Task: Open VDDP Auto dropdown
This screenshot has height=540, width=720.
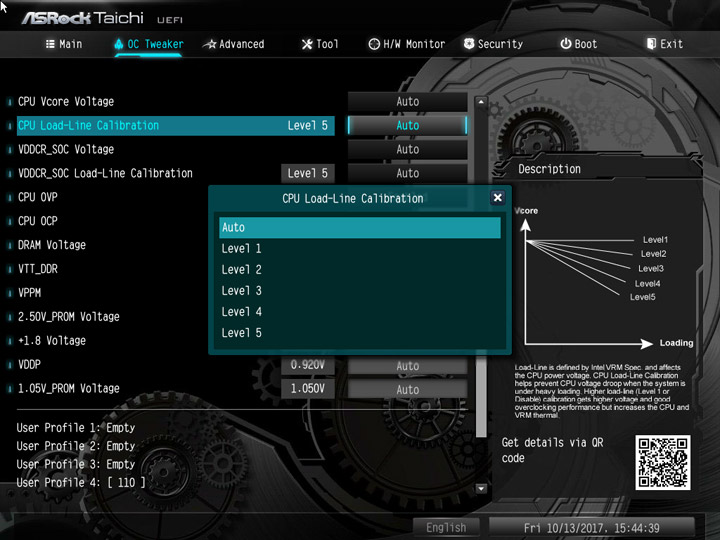Action: (x=407, y=366)
